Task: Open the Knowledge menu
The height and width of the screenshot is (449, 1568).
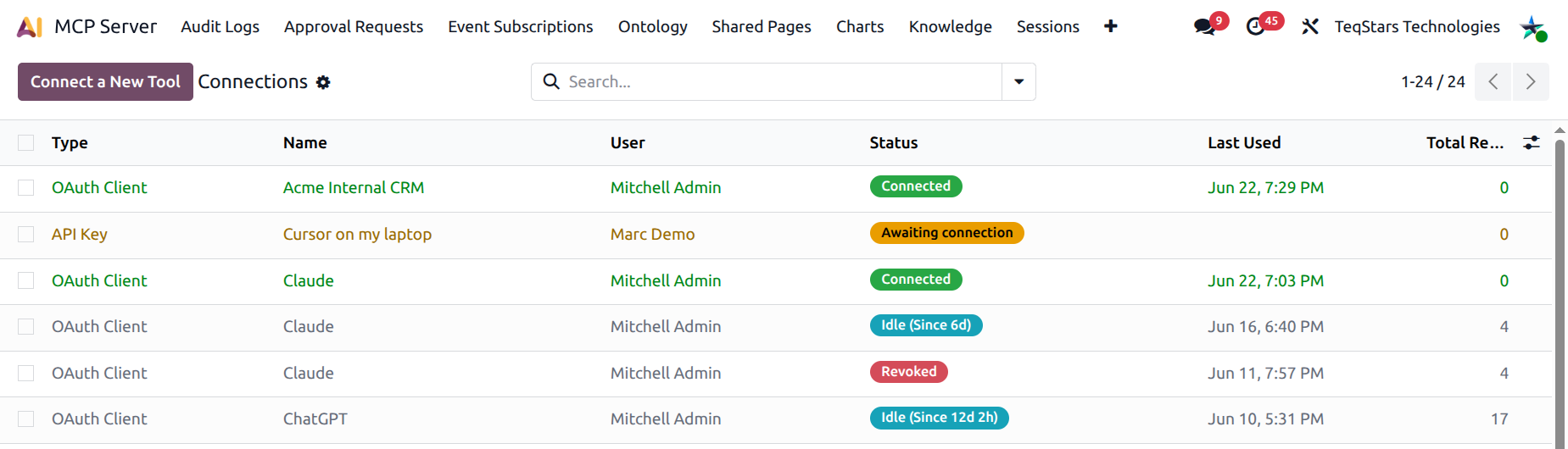Action: click(x=951, y=26)
